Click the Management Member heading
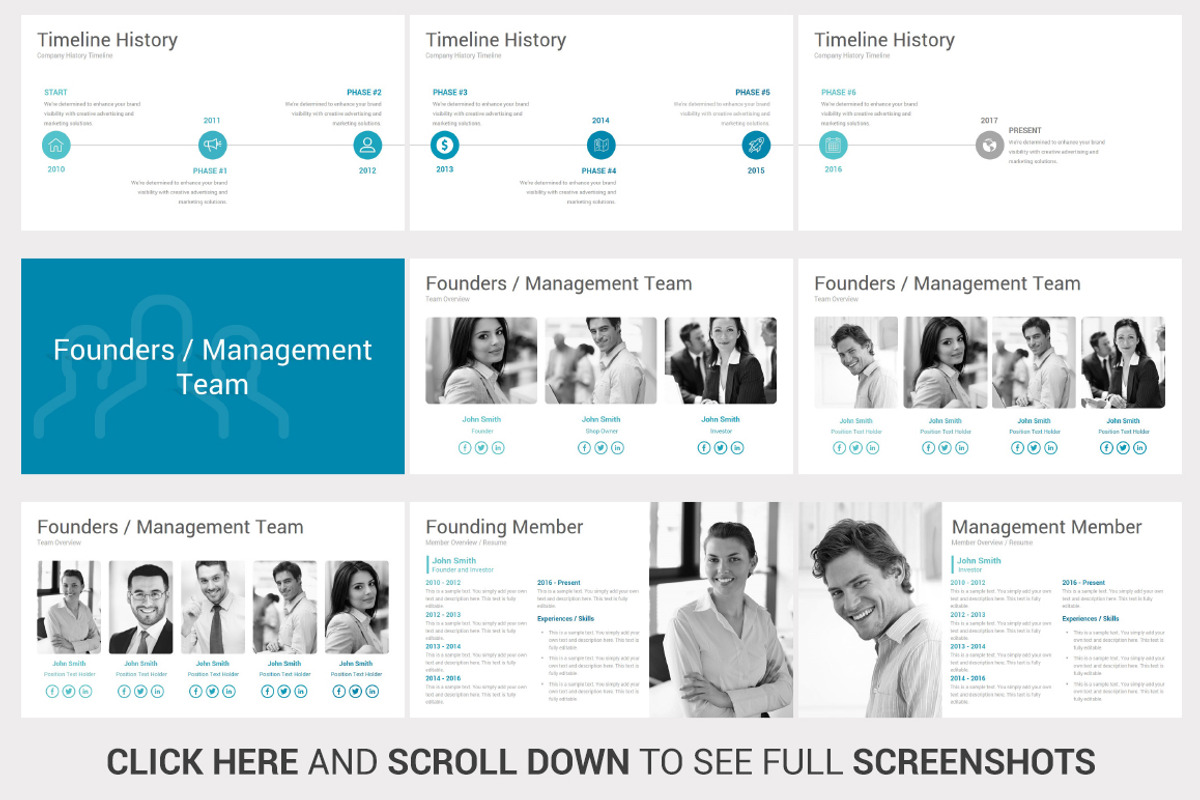Viewport: 1200px width, 800px height. (1046, 527)
